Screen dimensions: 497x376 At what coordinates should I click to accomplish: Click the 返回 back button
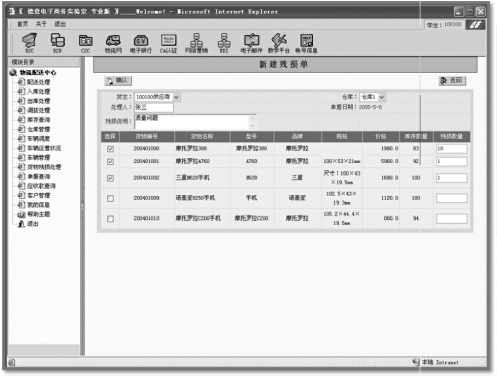pyautogui.click(x=452, y=81)
